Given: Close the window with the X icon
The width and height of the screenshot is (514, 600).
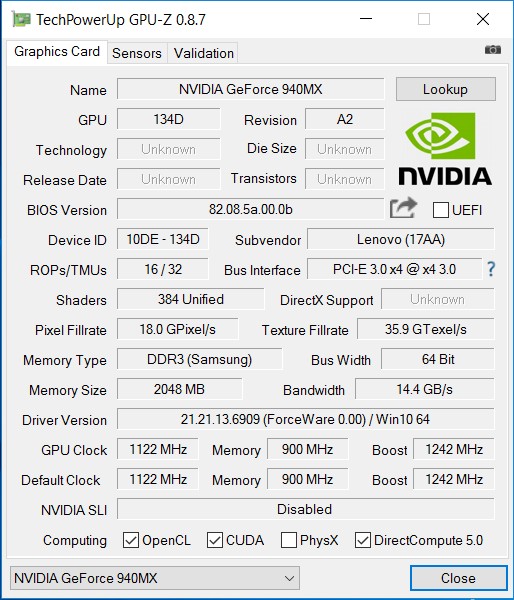Looking at the screenshot, I should [483, 19].
